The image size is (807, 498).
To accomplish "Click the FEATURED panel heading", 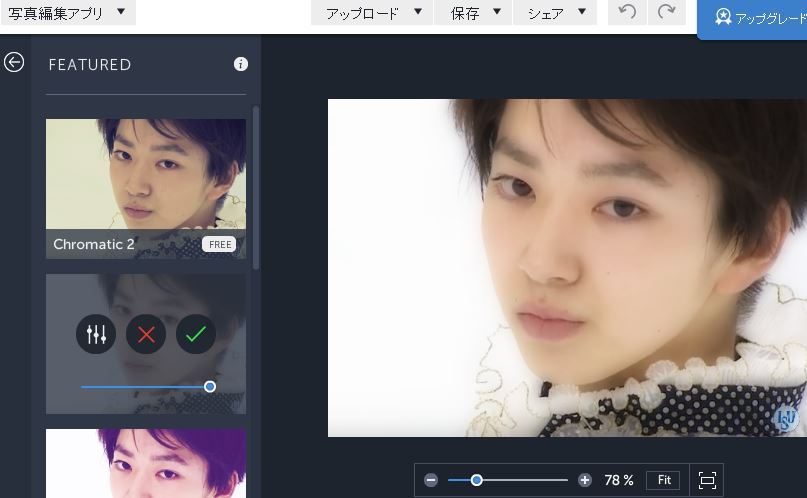I will pos(90,65).
